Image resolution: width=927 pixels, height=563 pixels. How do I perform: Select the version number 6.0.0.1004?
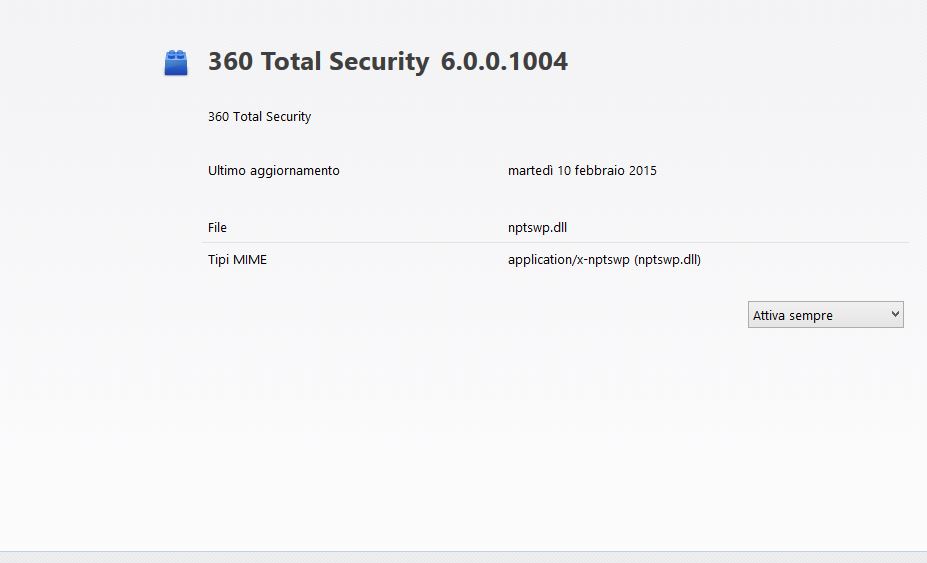(x=504, y=61)
